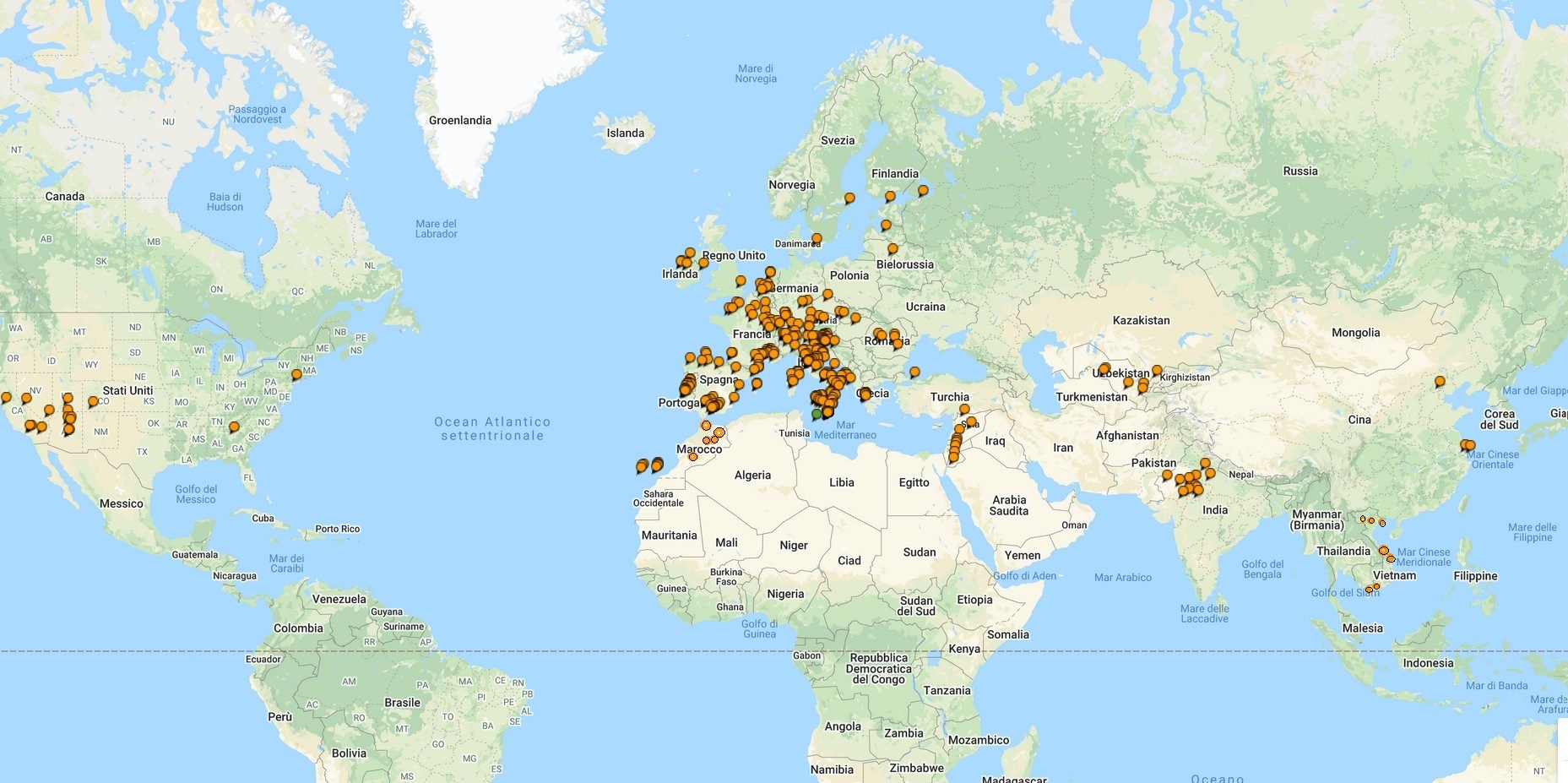Click the green marker south of Sicily
1568x783 pixels.
[817, 414]
